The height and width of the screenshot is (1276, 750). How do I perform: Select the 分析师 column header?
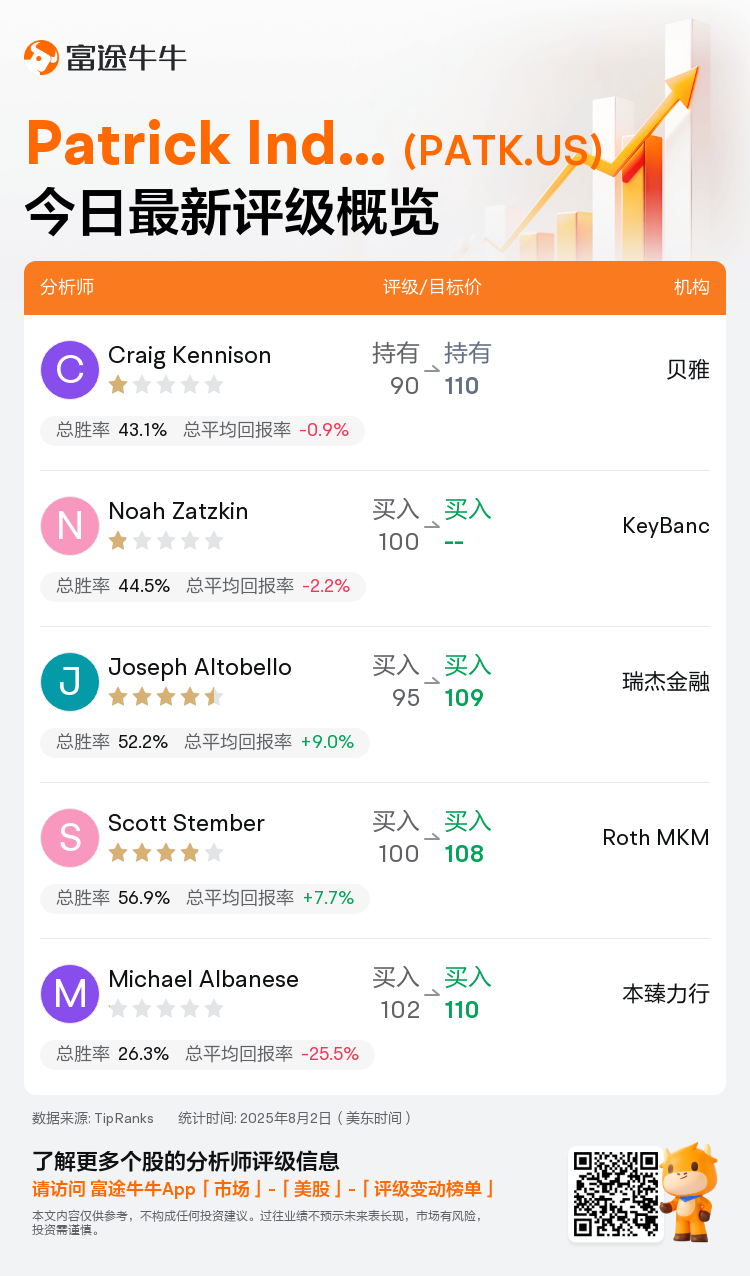point(67,287)
